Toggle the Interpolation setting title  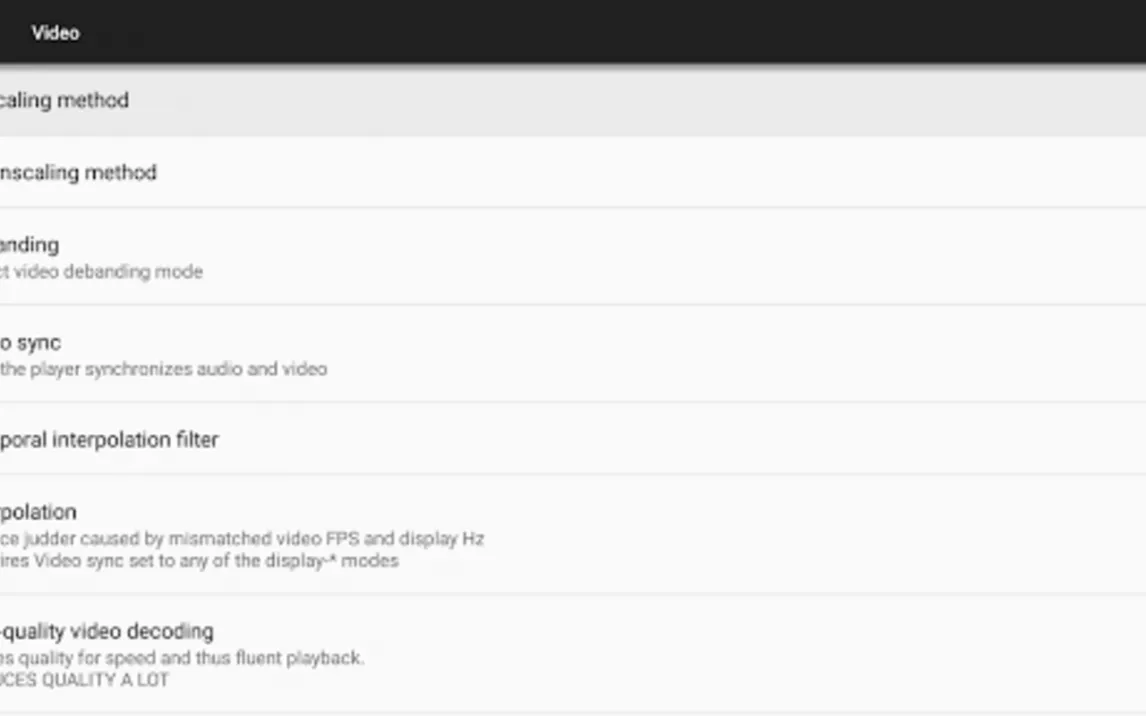[x=39, y=512]
